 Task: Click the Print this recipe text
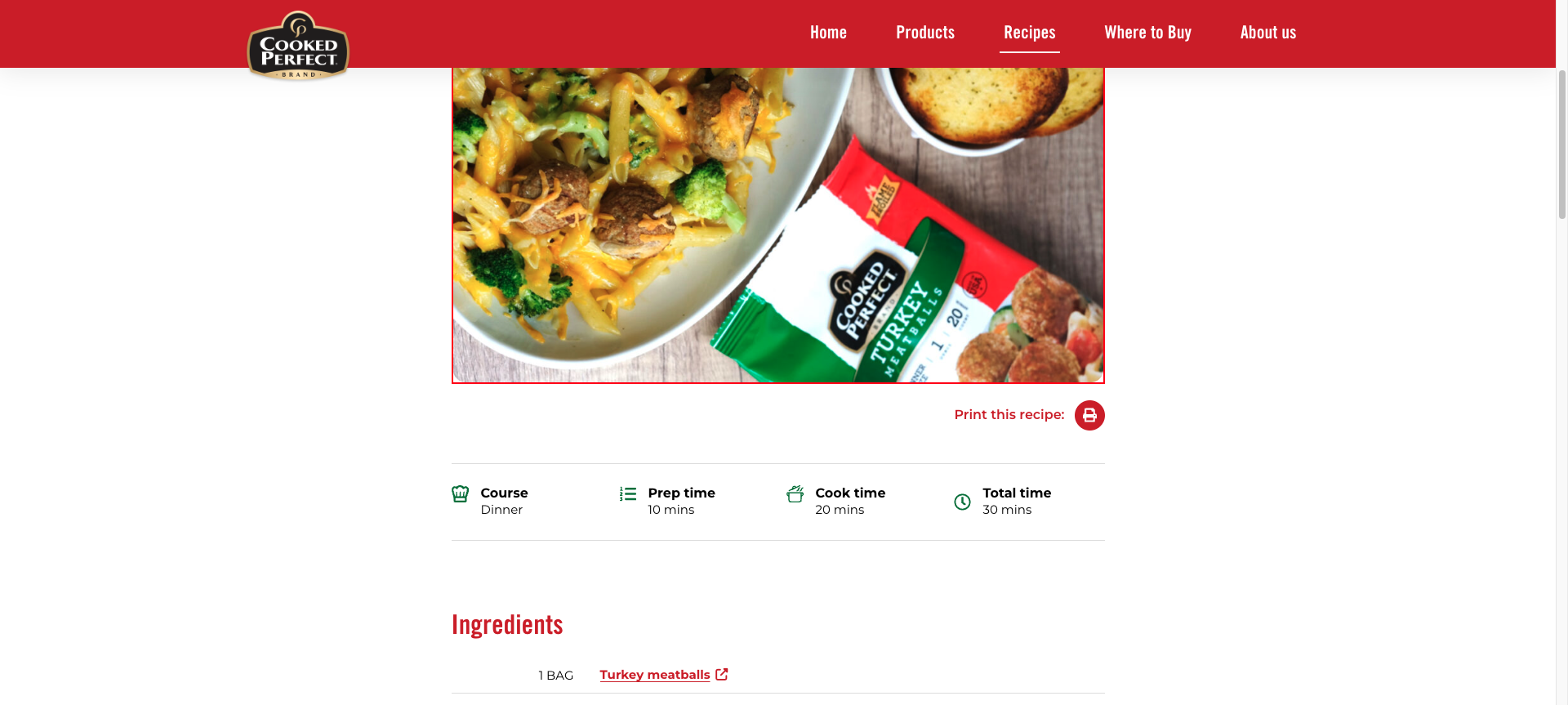(x=1009, y=415)
